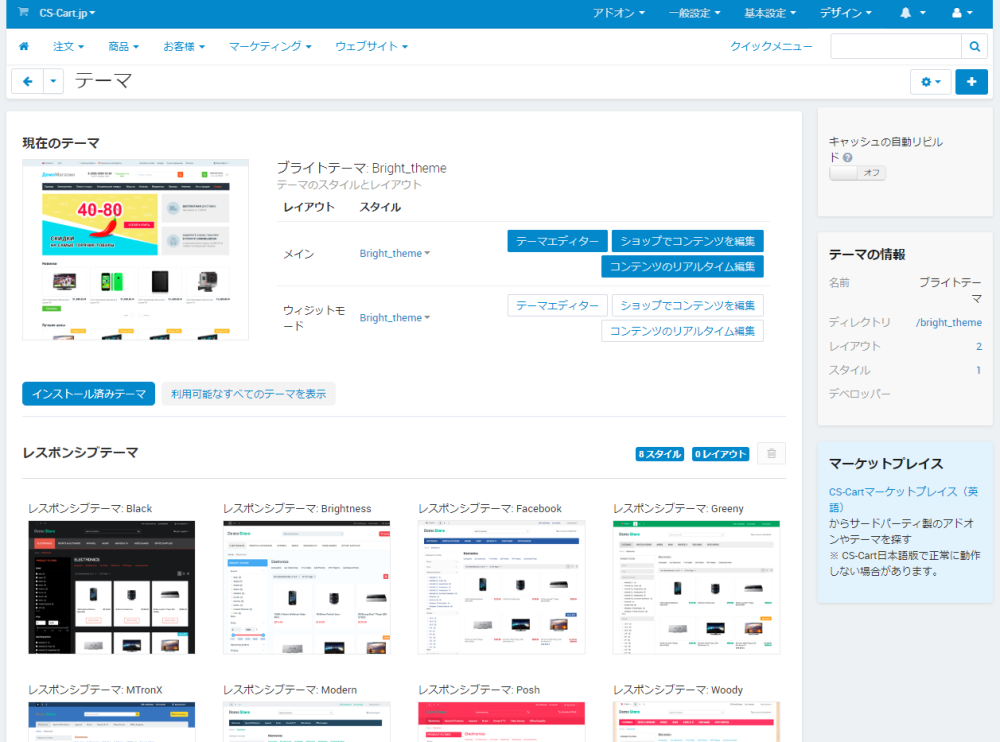The height and width of the screenshot is (742, 1000).
Task: Click the style count 1 link
Action: coord(978,370)
